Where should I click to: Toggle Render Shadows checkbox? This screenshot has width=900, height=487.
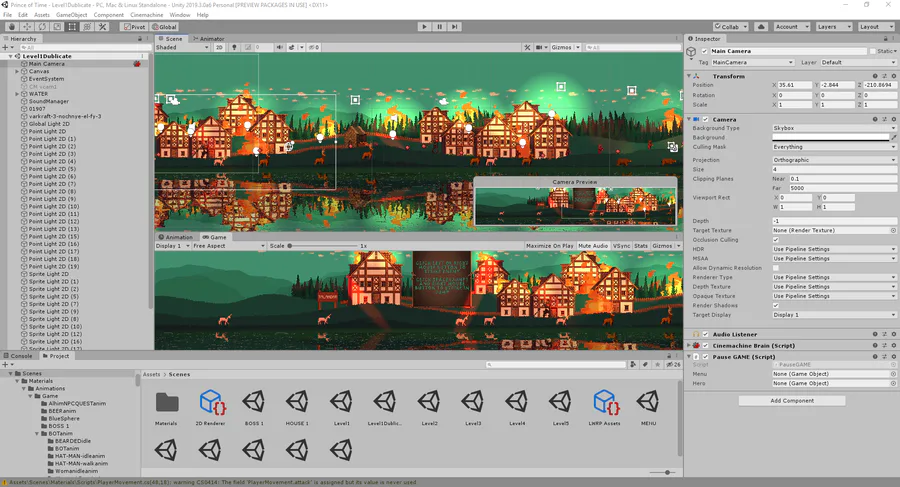776,306
